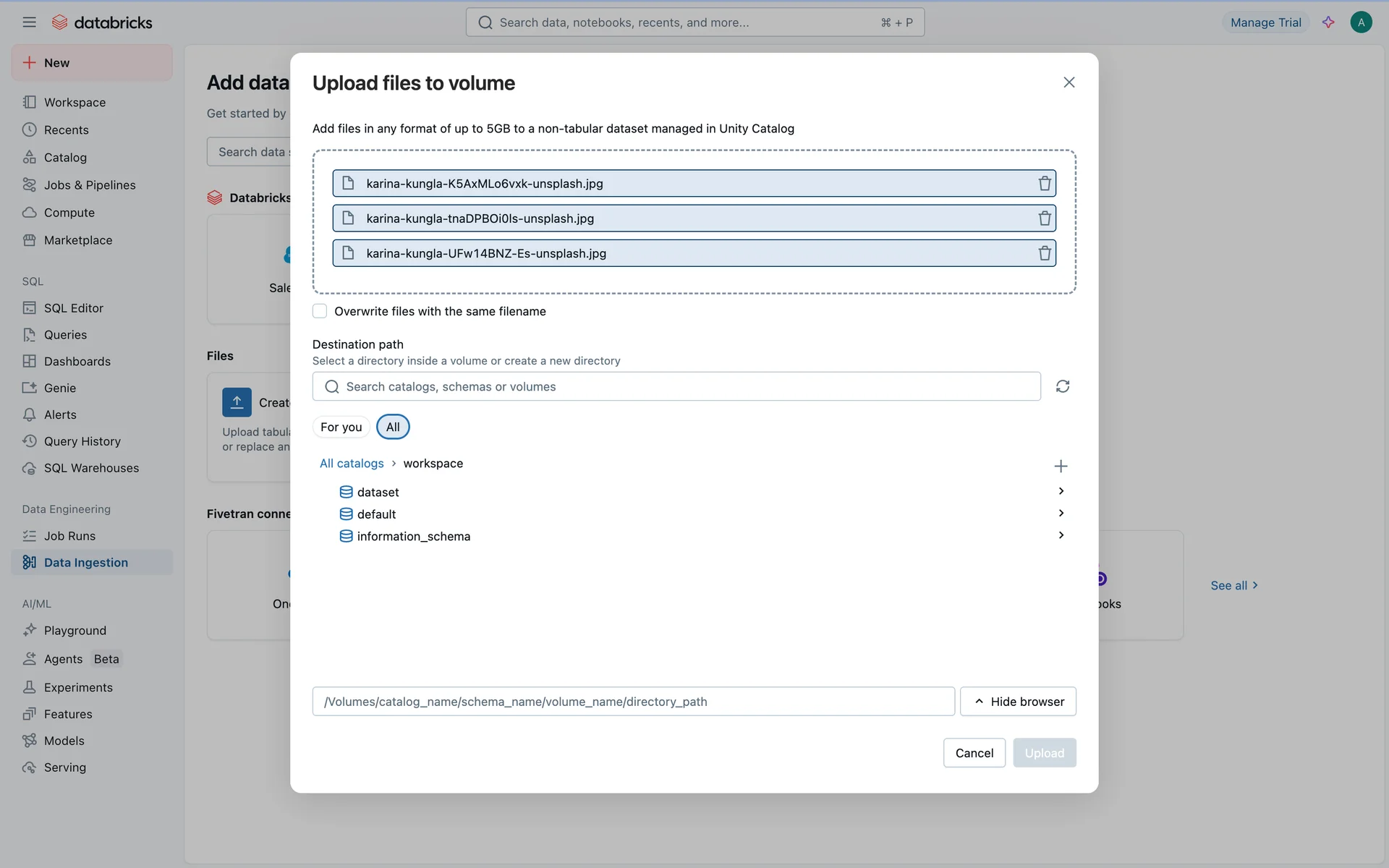
Task: Refresh the destination catalog browser
Action: (1062, 386)
